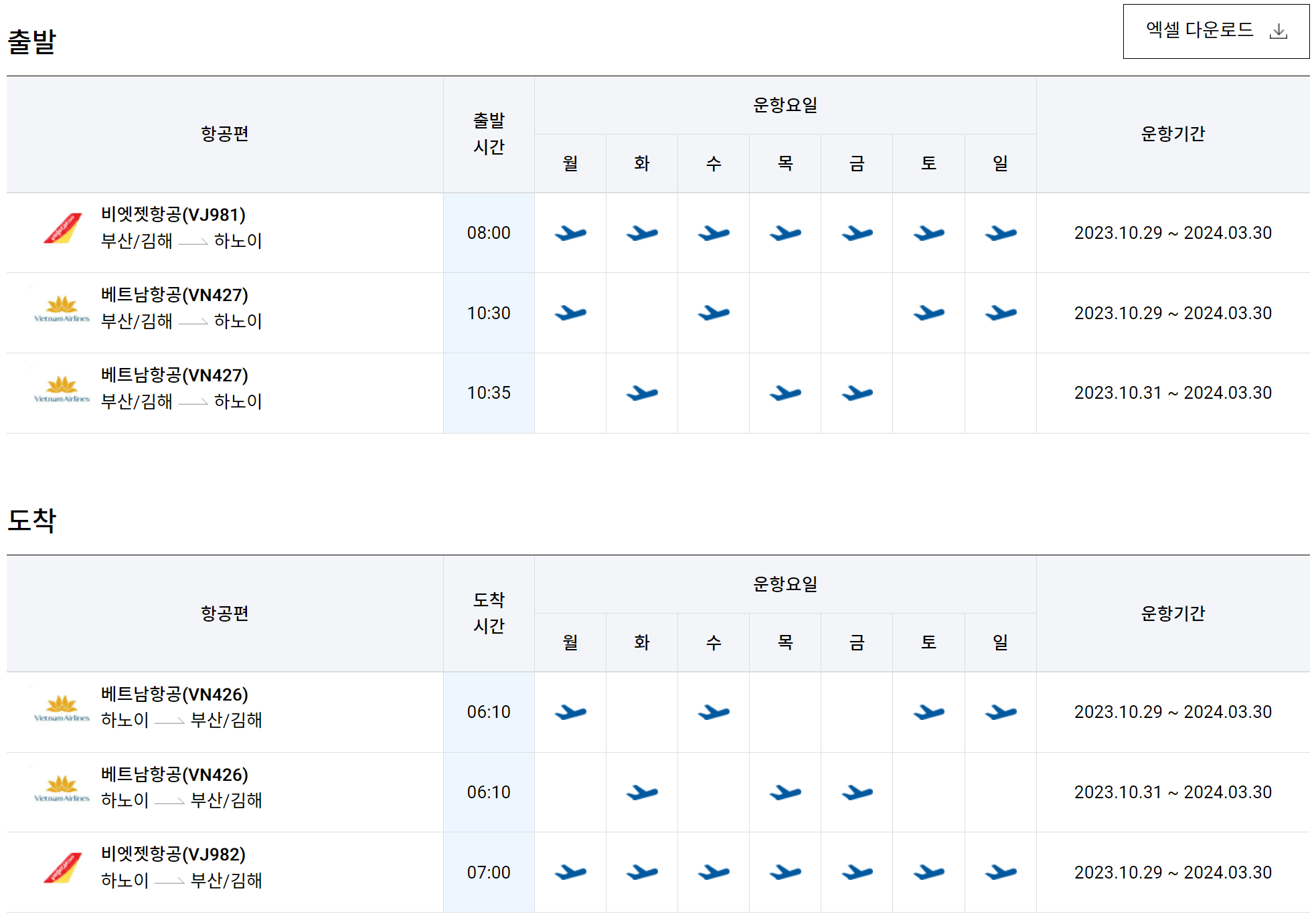Image resolution: width=1316 pixels, height=916 pixels.
Task: Click the 항공편 column header in arrivals table
Action: click(224, 614)
